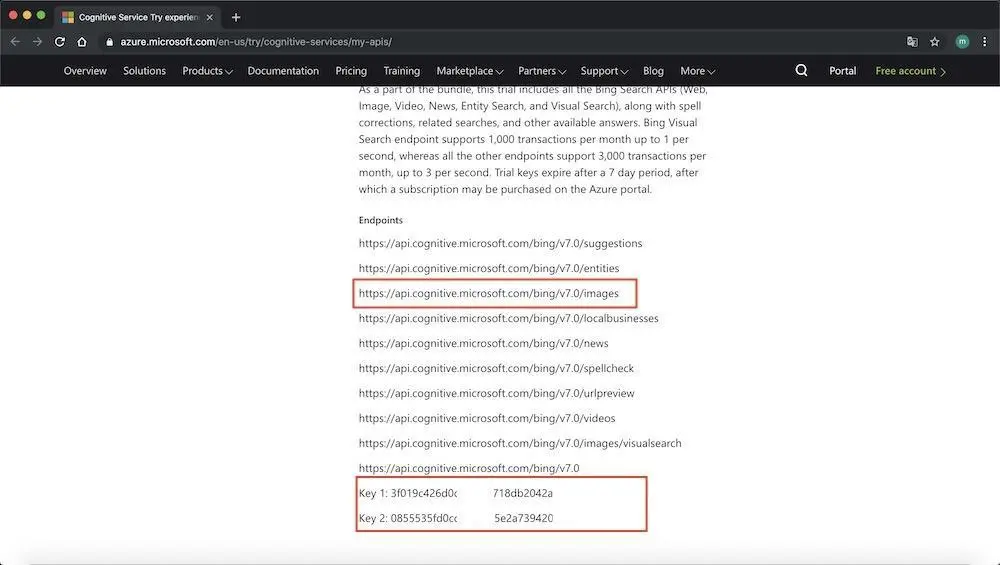Open the Overview nav item
Screen dimensions: 1000x565
coord(85,71)
